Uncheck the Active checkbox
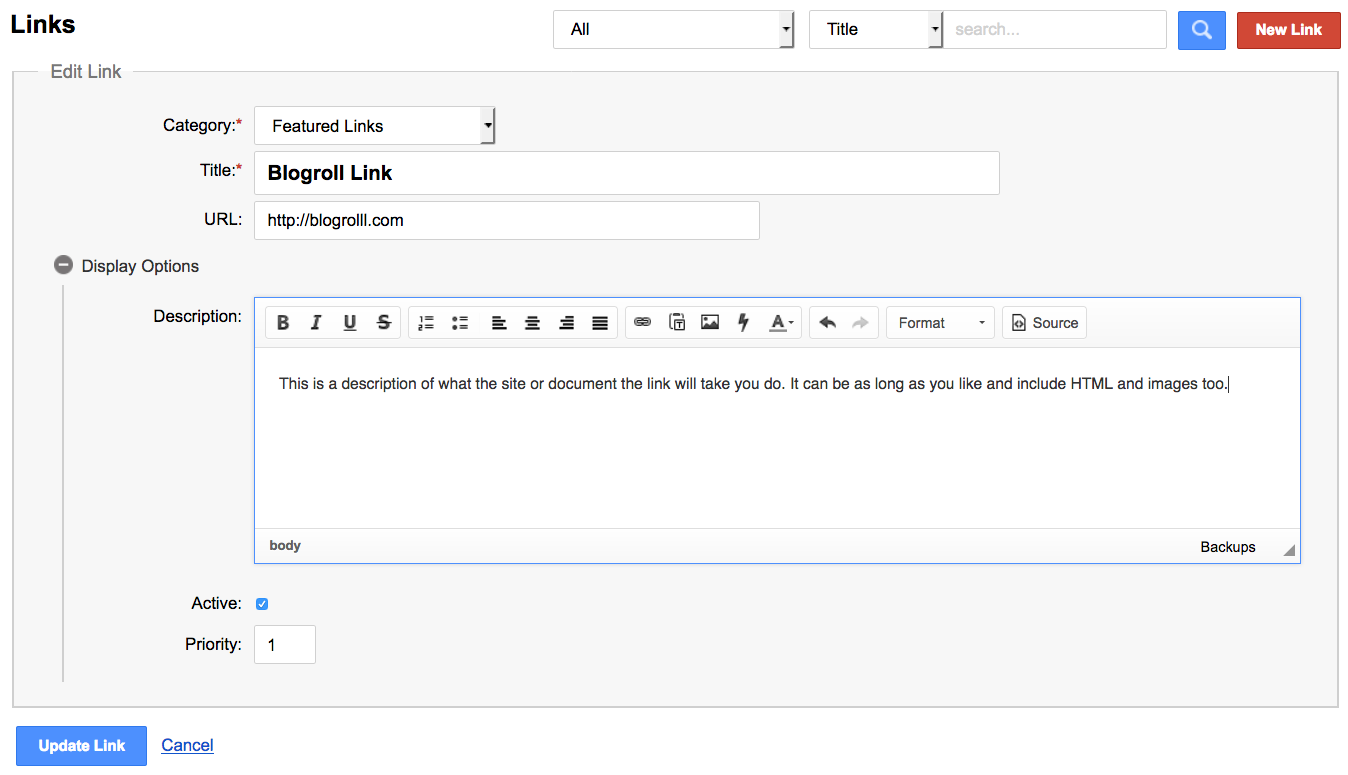 point(262,604)
